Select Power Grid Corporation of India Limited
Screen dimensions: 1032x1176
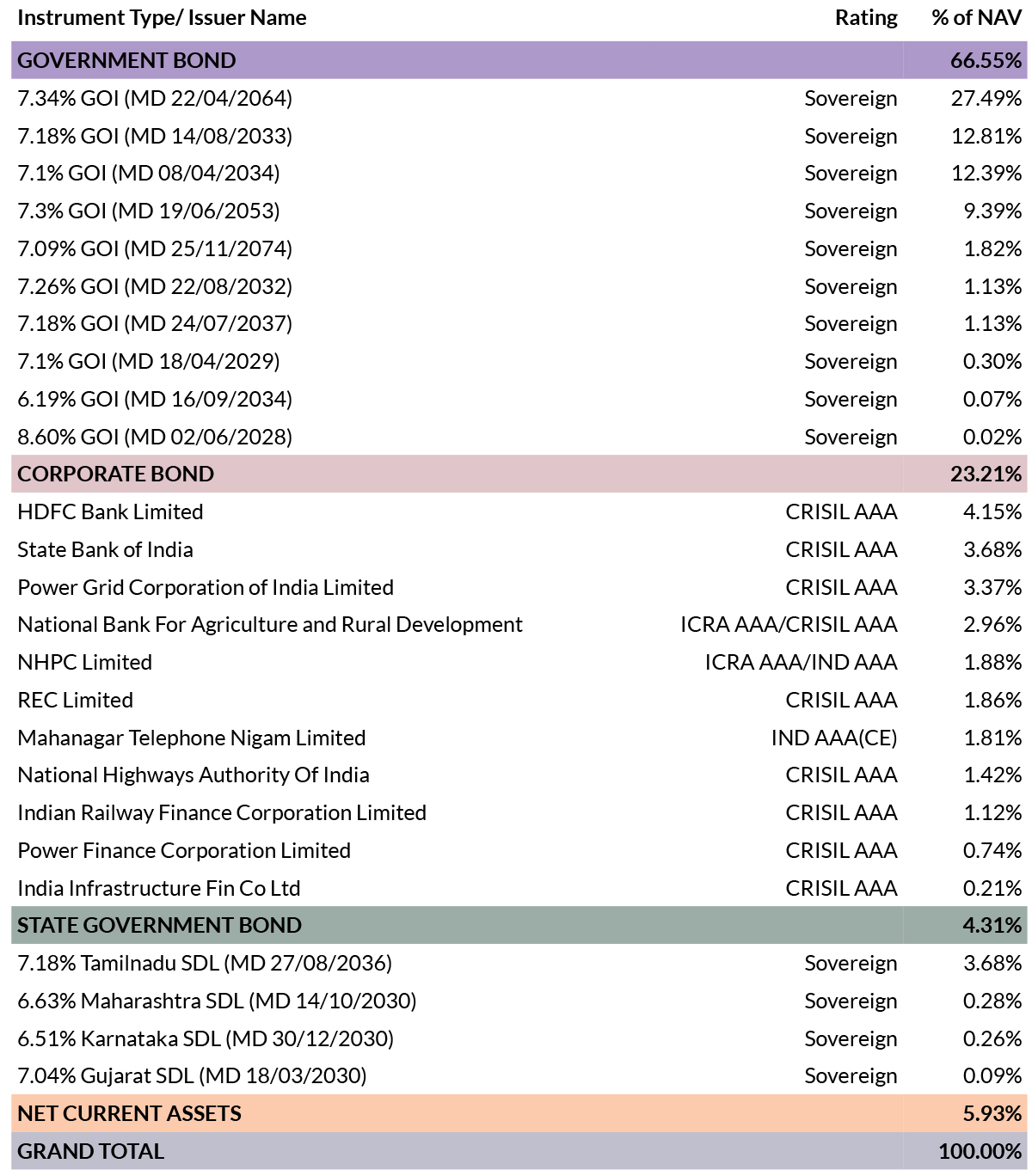click(x=206, y=587)
